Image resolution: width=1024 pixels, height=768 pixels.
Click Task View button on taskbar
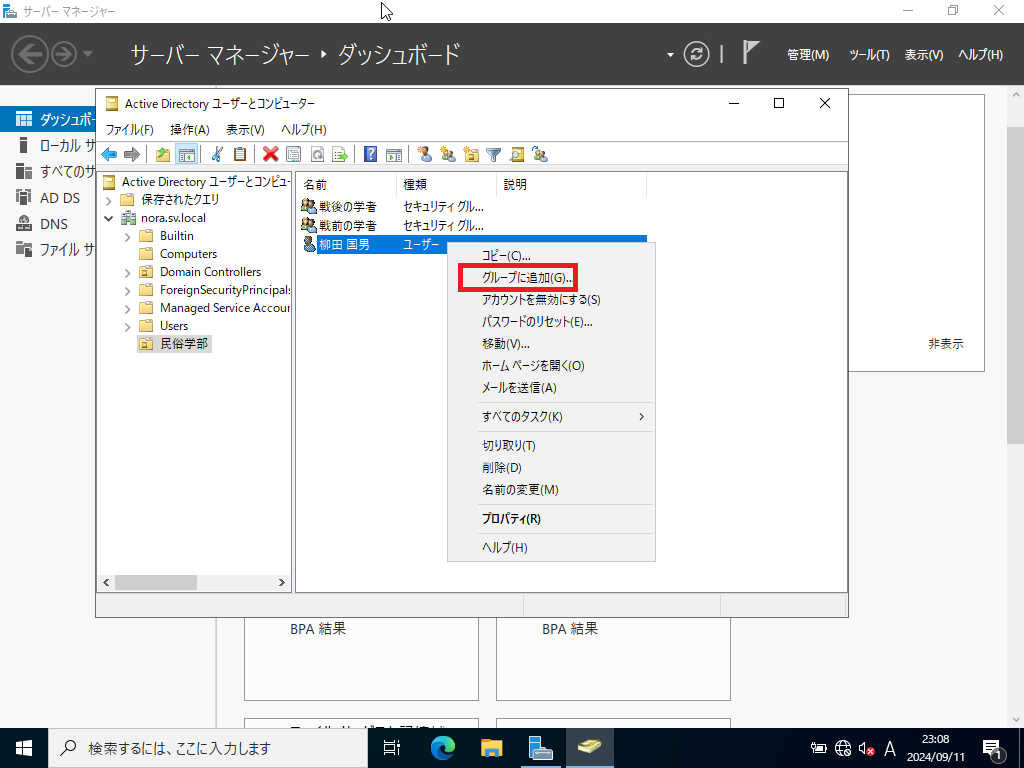pos(392,748)
